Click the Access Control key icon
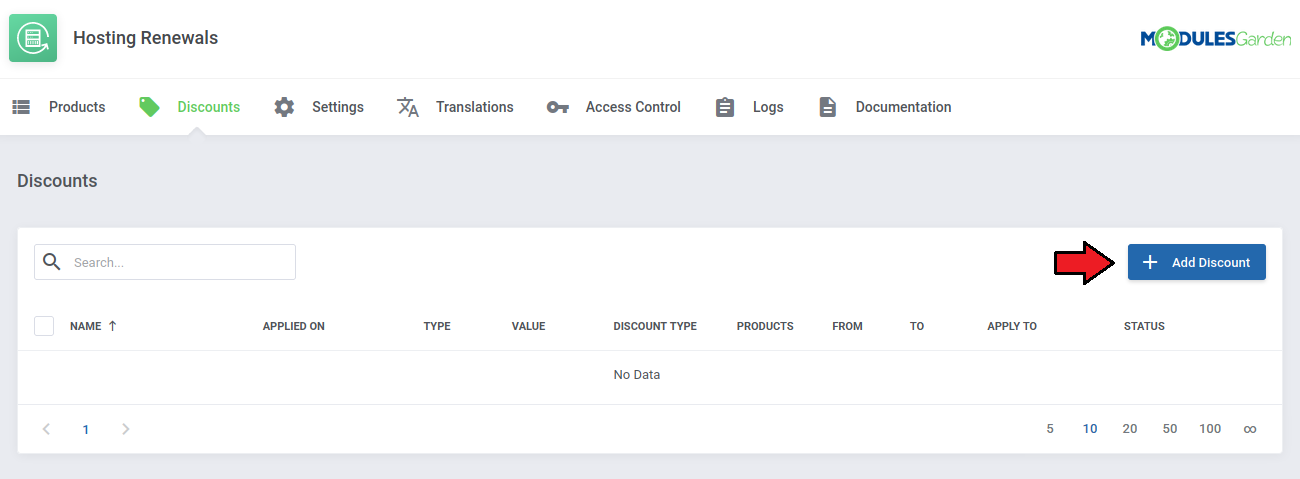 [x=558, y=107]
